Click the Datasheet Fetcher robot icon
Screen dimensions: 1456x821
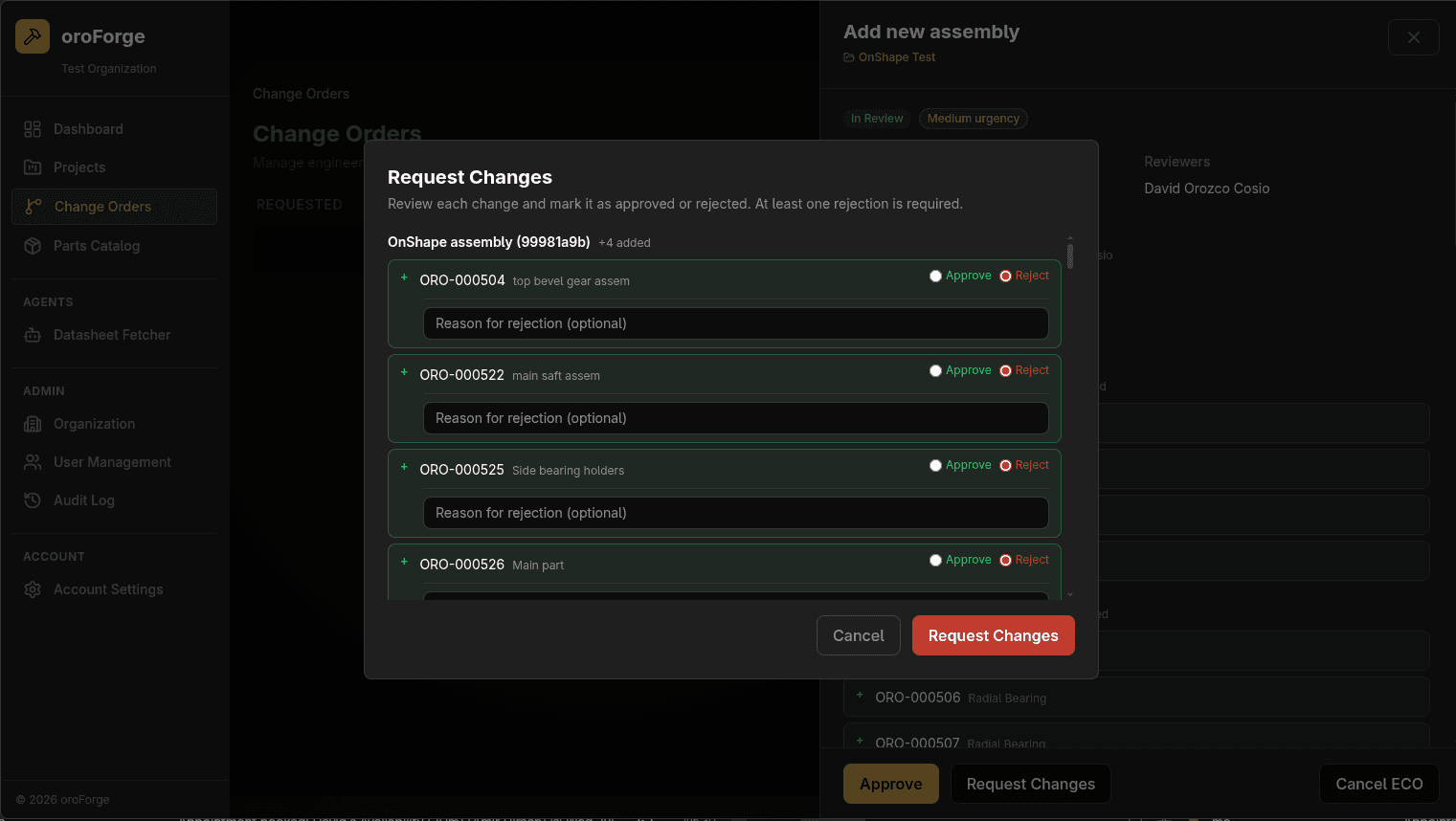click(33, 335)
